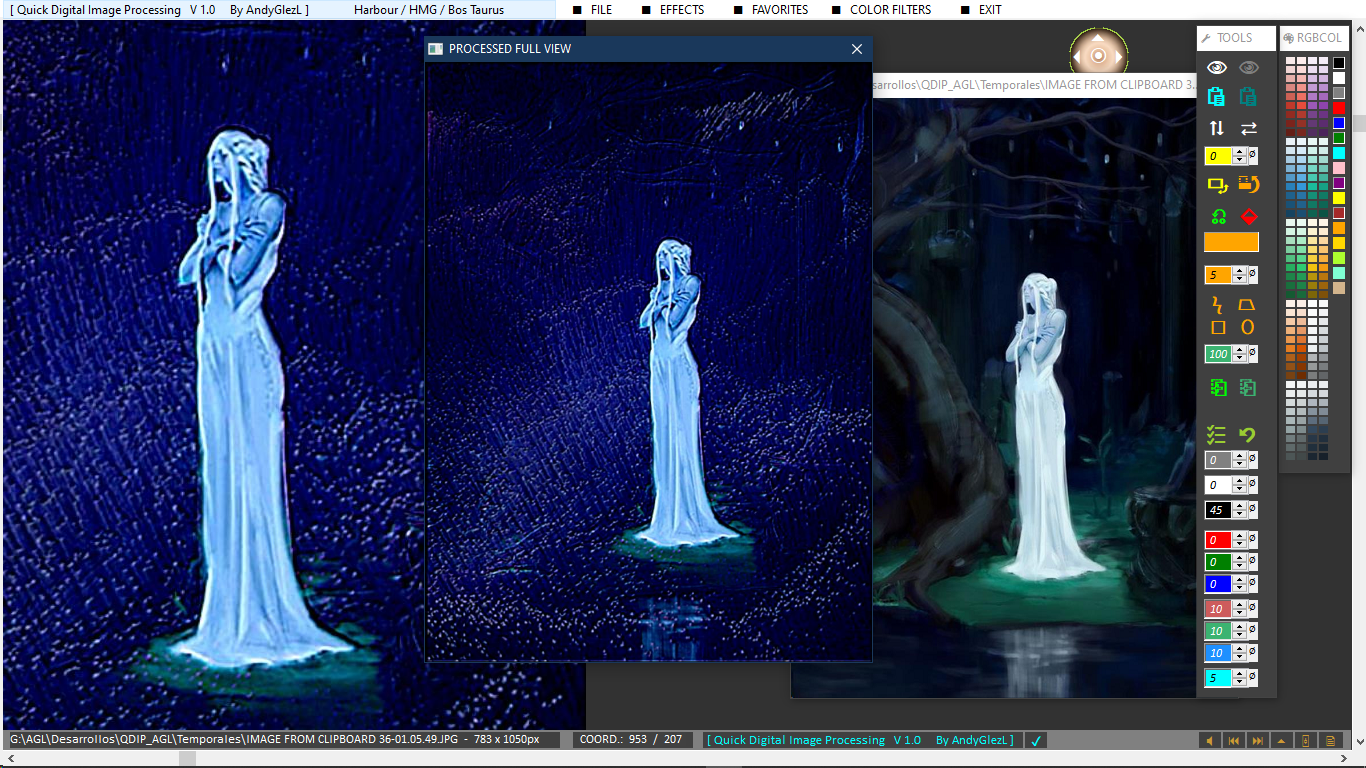The width and height of the screenshot is (1366, 768).
Task: Click the bright cyan clipboard paste icon
Action: pyautogui.click(x=1216, y=97)
